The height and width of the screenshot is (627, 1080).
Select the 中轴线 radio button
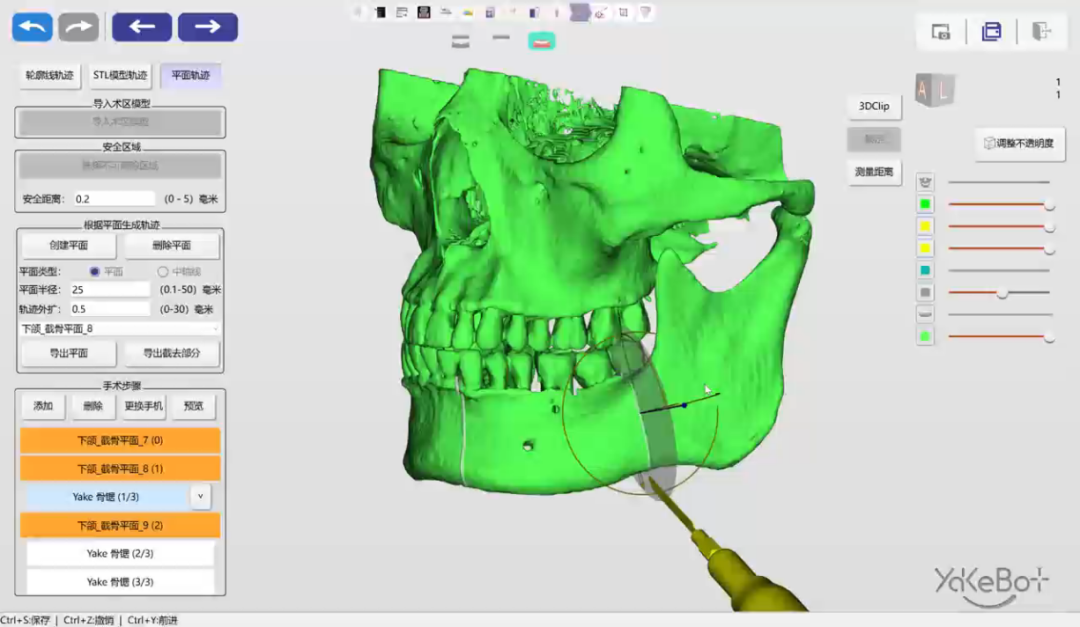pyautogui.click(x=163, y=271)
